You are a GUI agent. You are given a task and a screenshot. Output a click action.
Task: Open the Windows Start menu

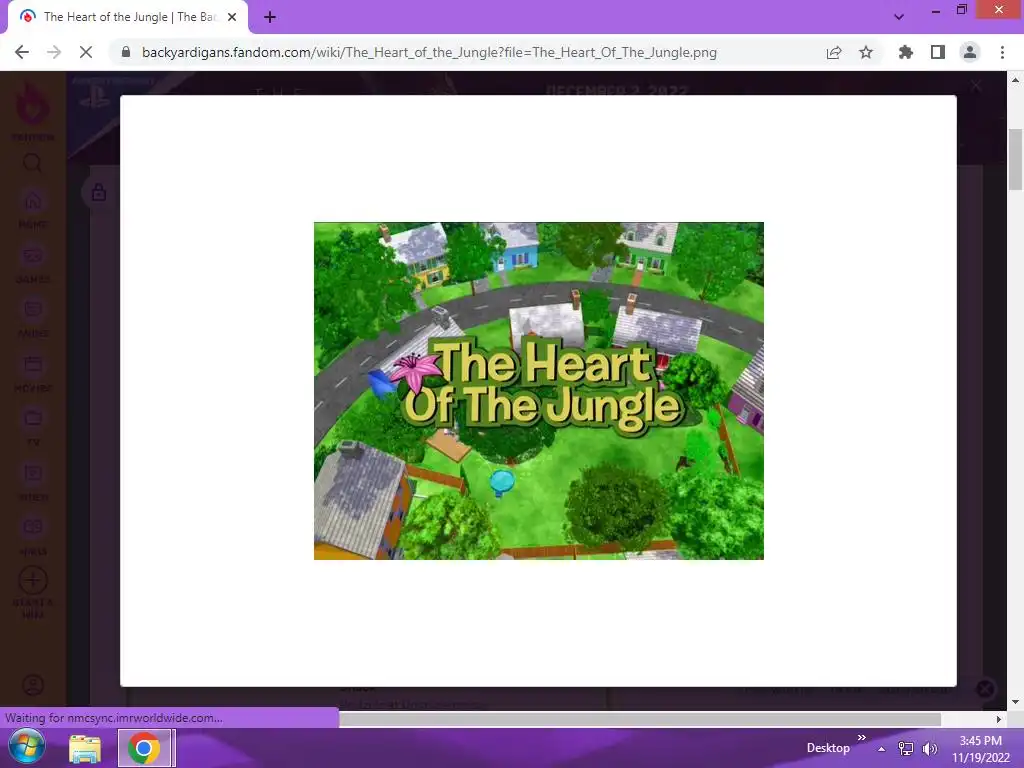click(x=26, y=748)
